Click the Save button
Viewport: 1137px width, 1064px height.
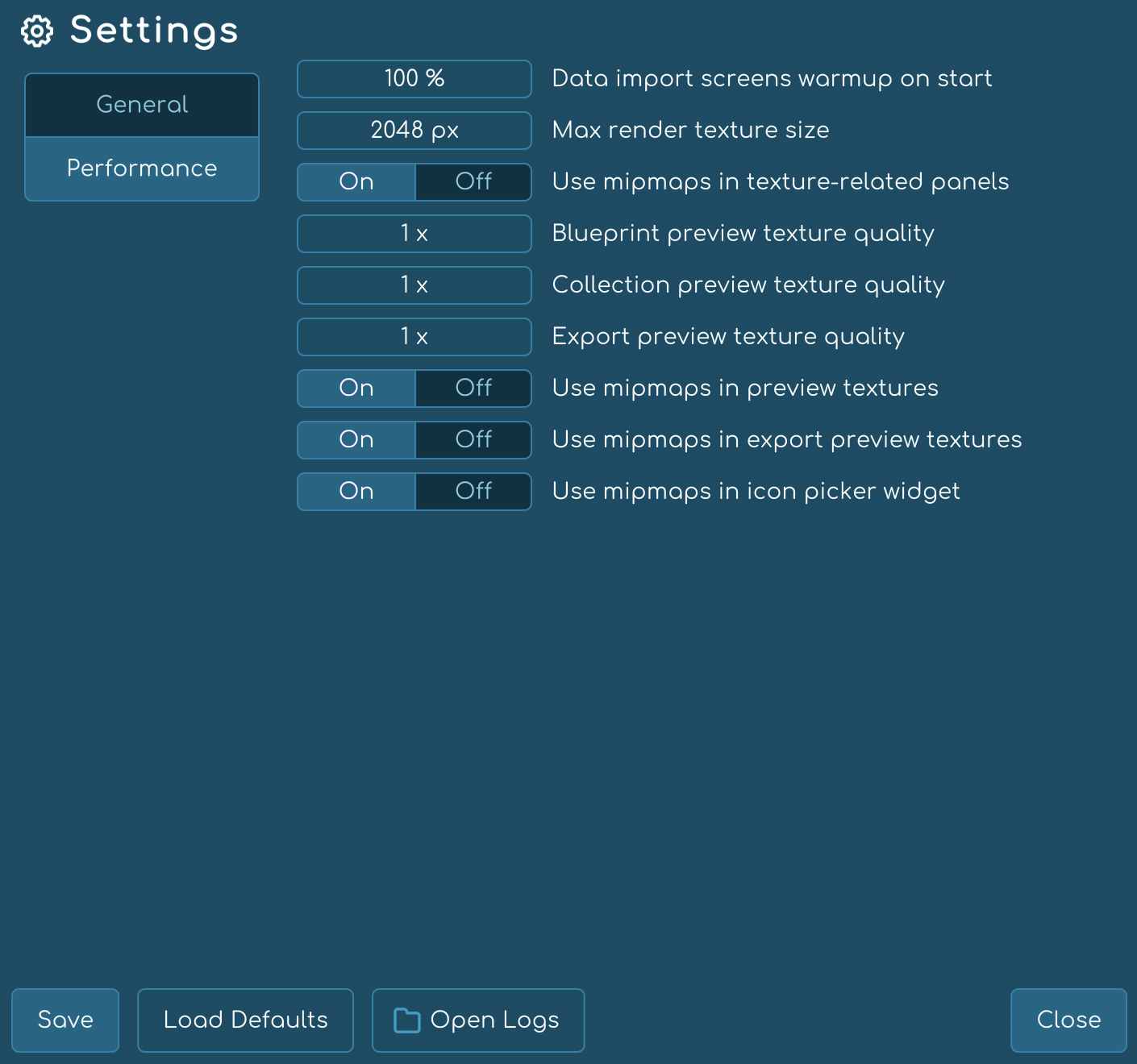point(65,1020)
